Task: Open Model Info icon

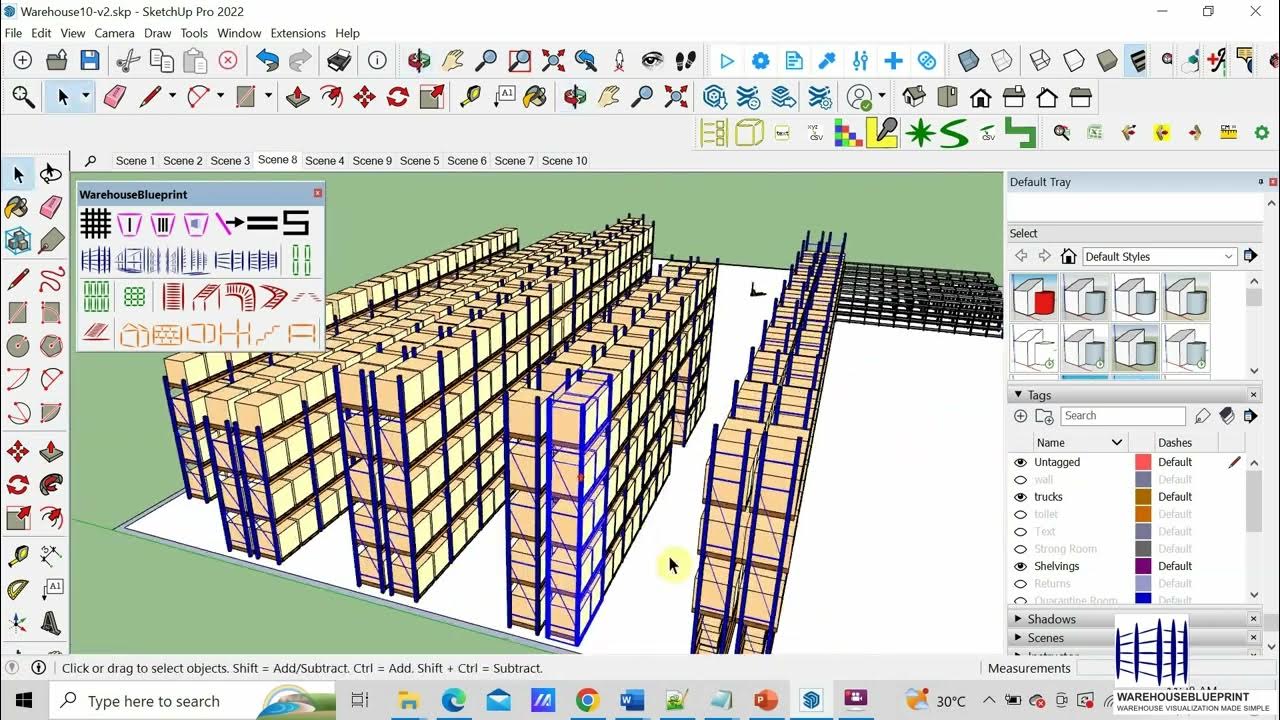Action: [x=377, y=61]
